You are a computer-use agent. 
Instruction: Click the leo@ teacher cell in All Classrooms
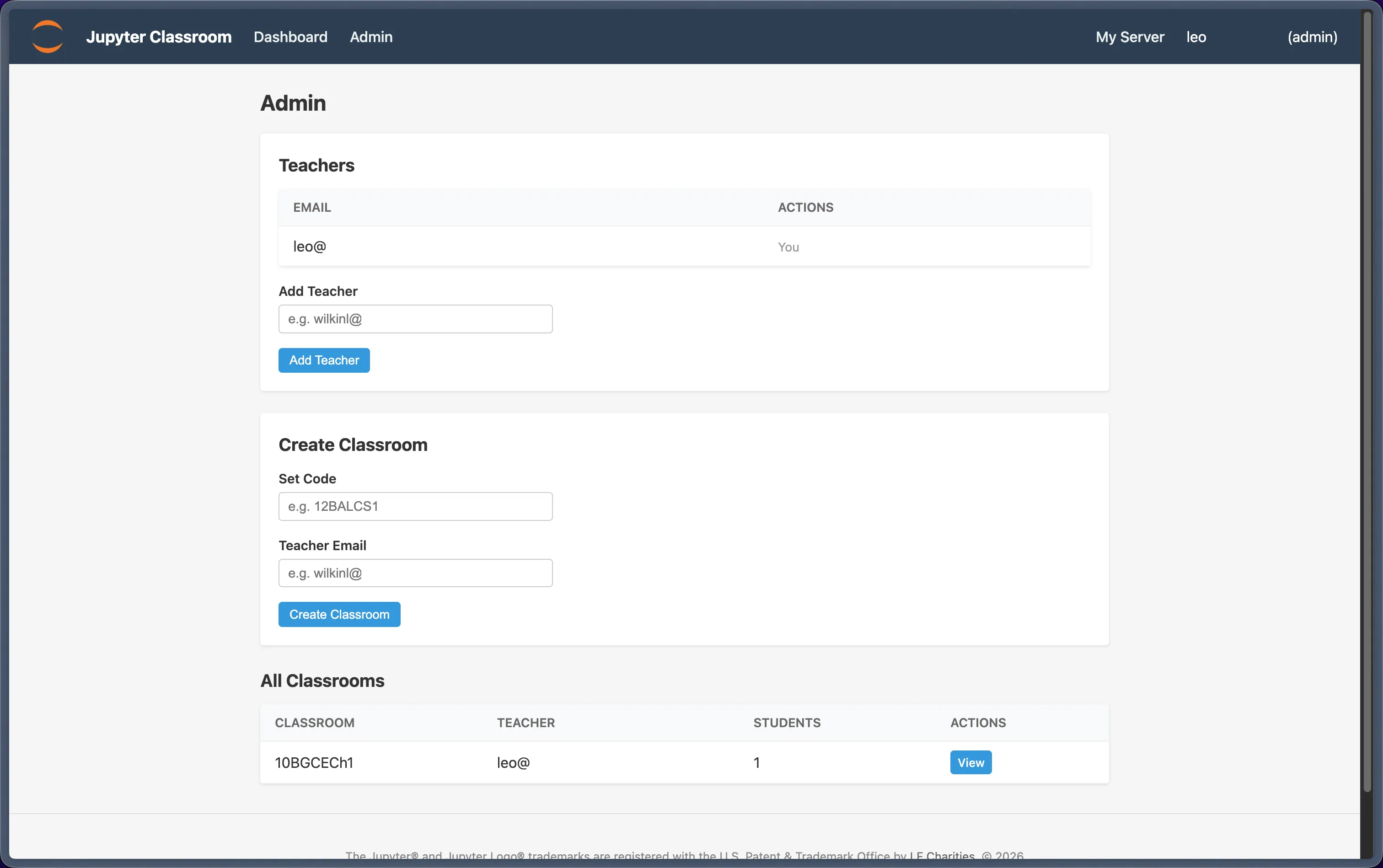(513, 762)
